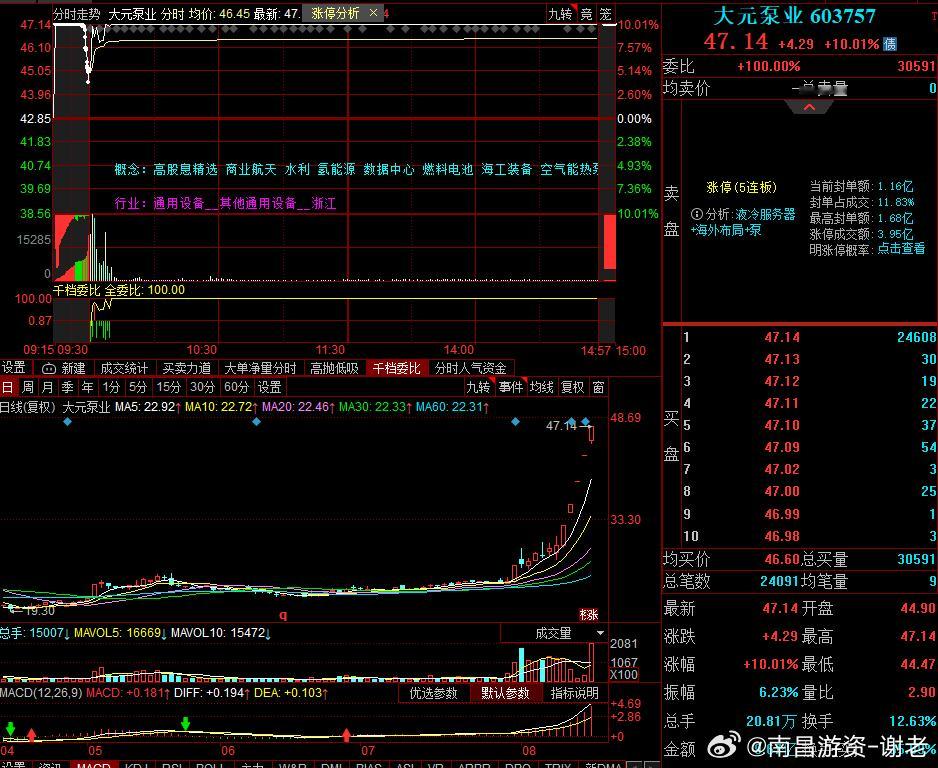Image resolution: width=938 pixels, height=768 pixels.
Task: Click the green MACD arrow near 06
Action: (185, 723)
